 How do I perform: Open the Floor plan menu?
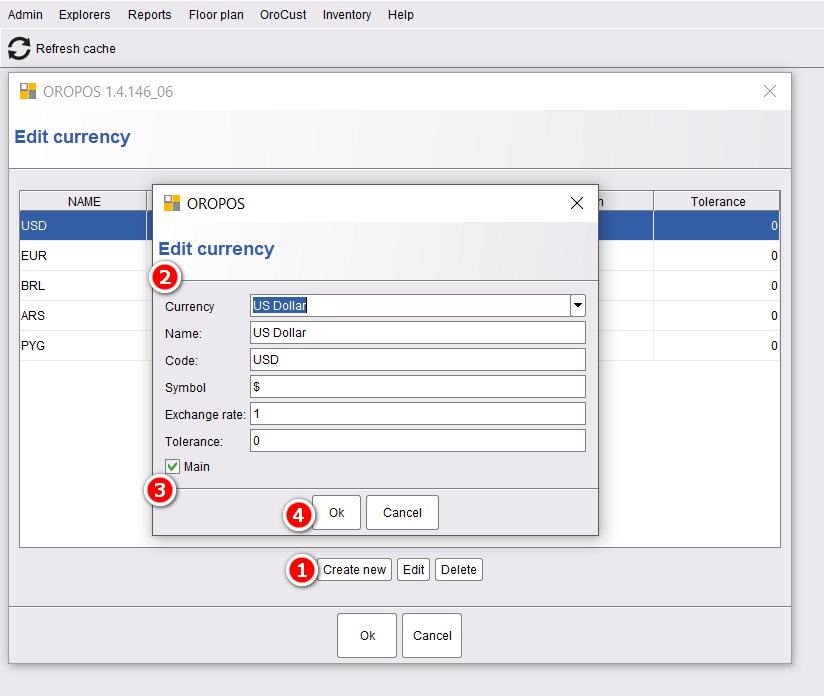(216, 15)
